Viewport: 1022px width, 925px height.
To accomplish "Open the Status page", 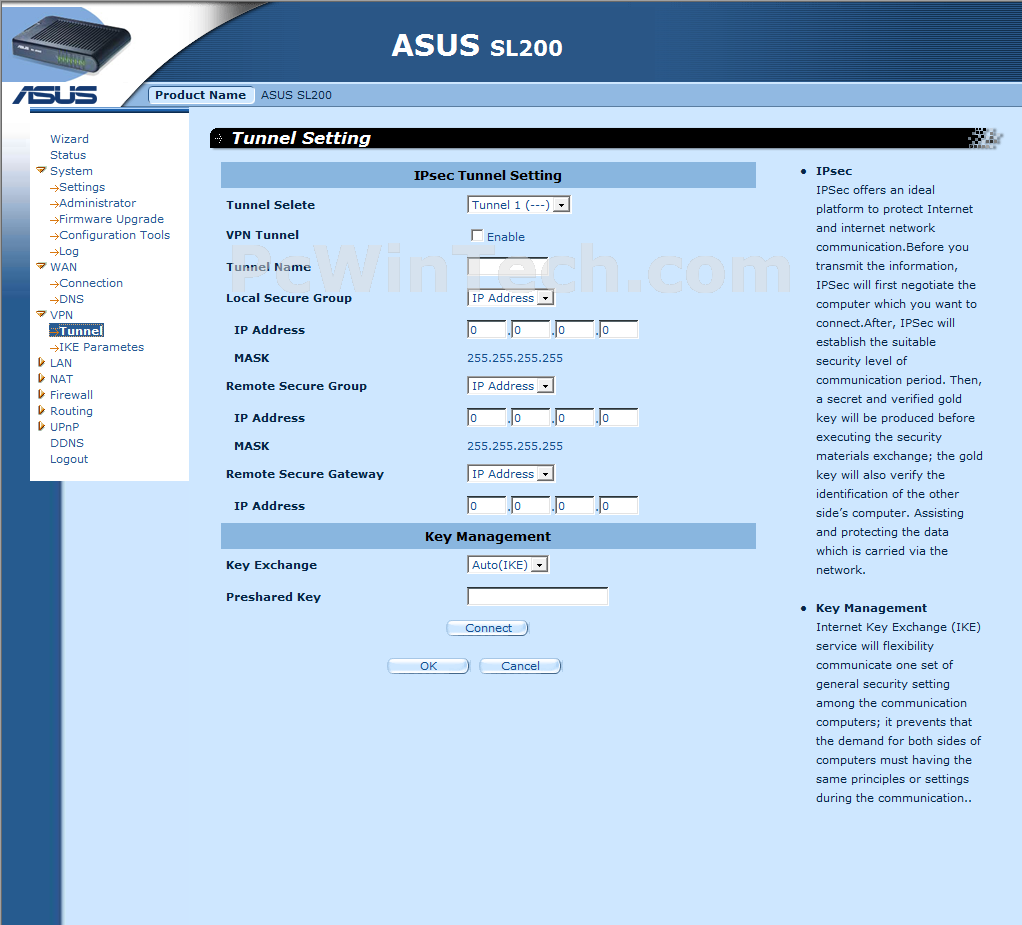I will (x=68, y=155).
